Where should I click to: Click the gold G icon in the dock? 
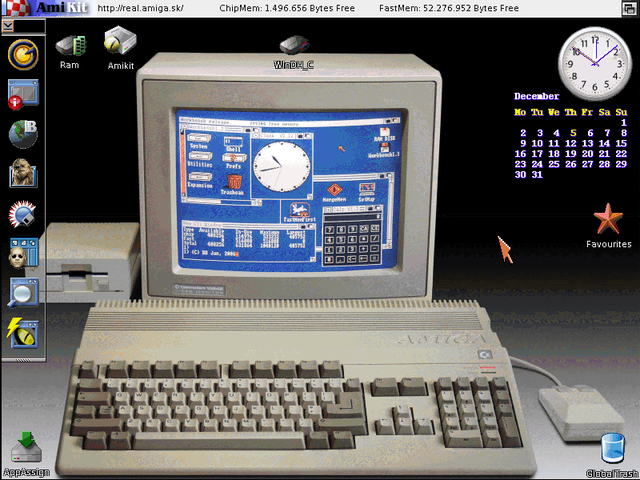coord(23,54)
